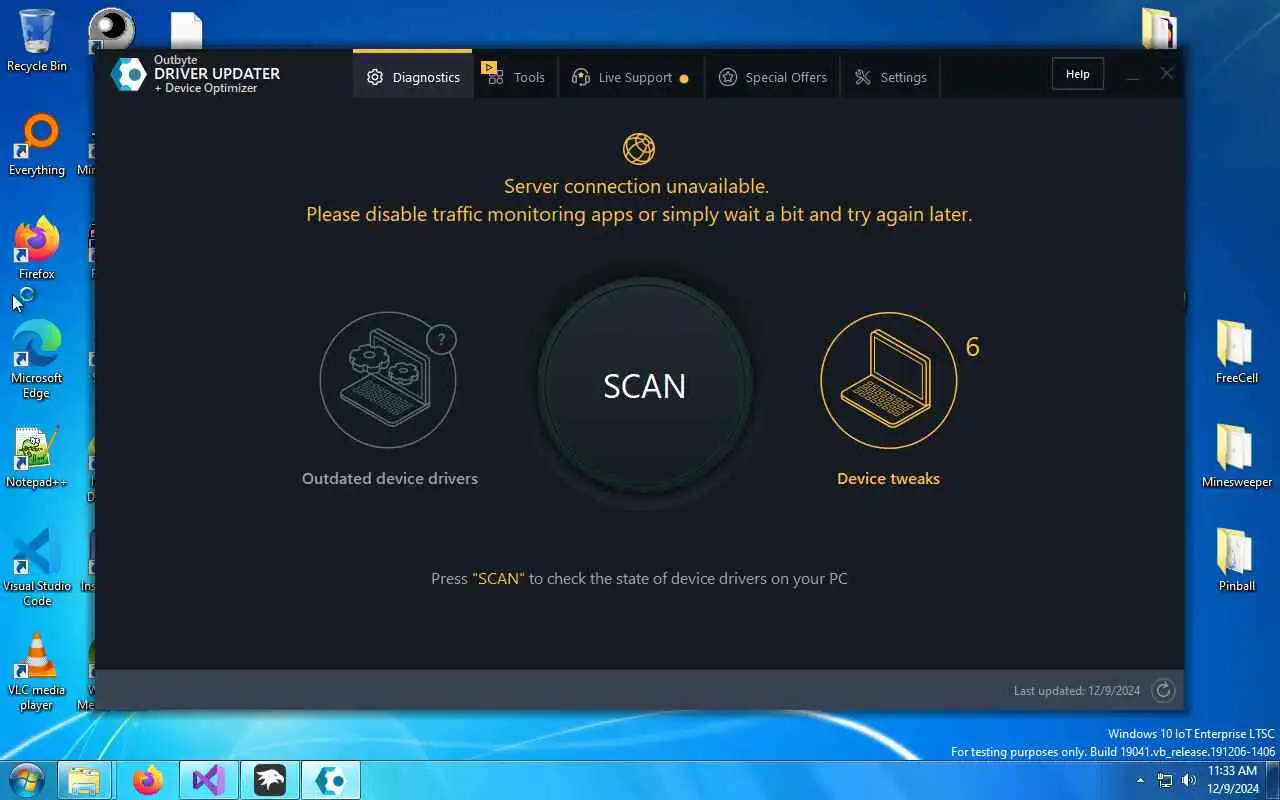Select the Firefox desktop shortcut

point(37,248)
